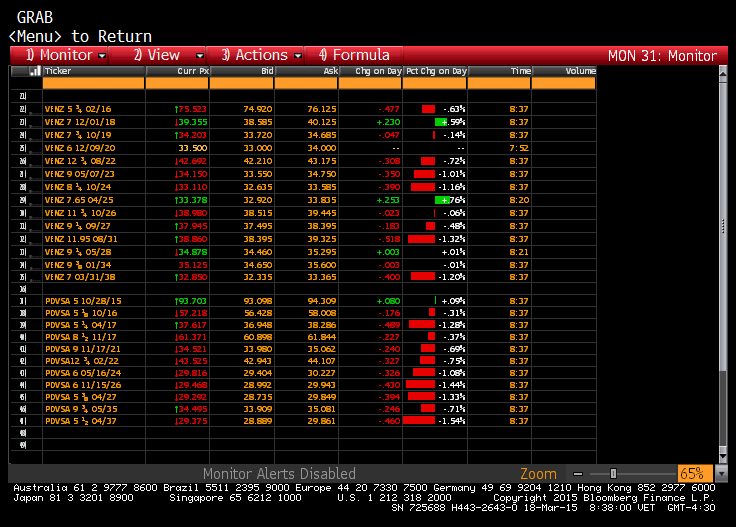The height and width of the screenshot is (527, 736).
Task: Click current price 75.523
Action: click(x=191, y=109)
